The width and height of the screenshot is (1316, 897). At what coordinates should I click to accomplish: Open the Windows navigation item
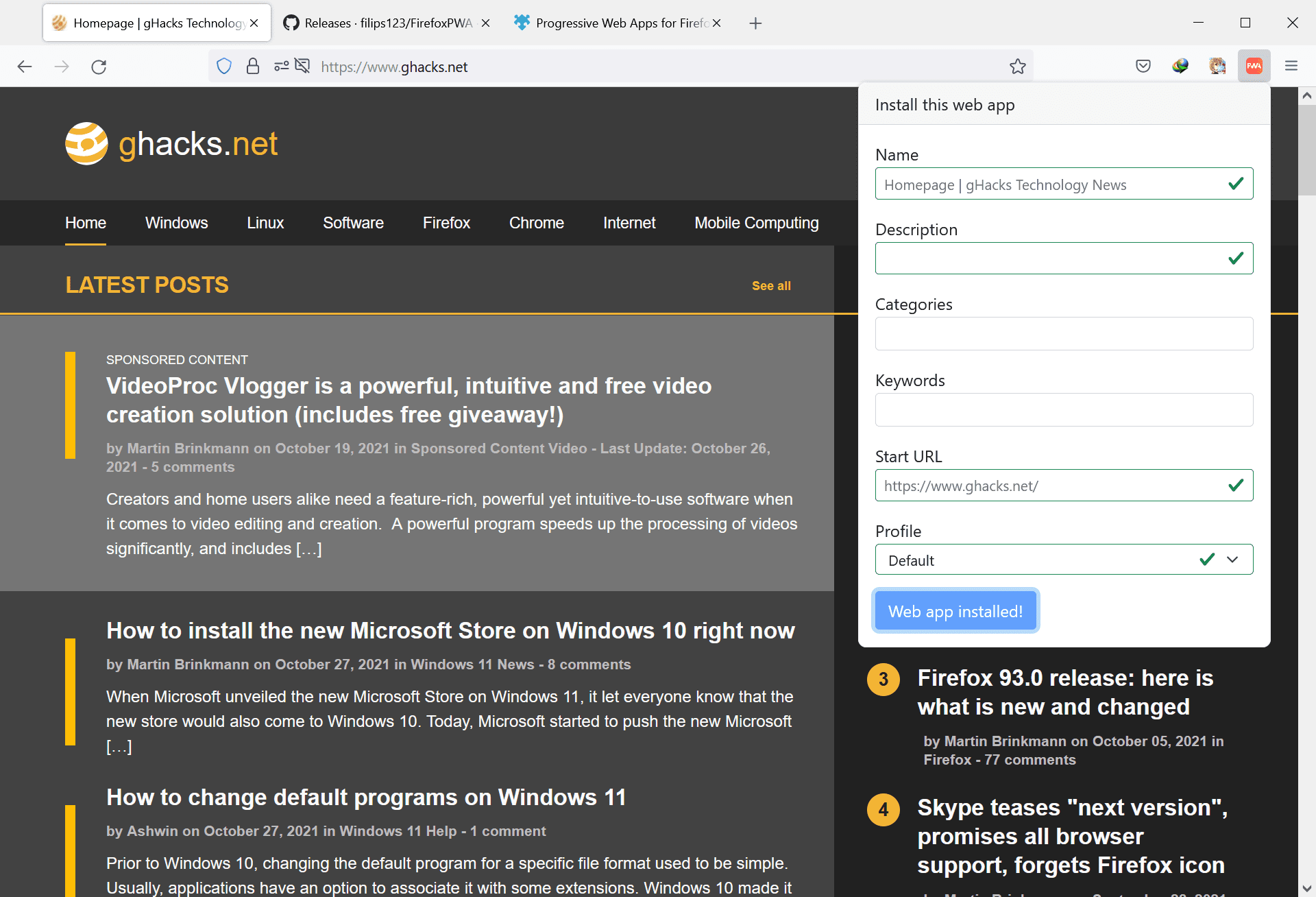coord(177,223)
